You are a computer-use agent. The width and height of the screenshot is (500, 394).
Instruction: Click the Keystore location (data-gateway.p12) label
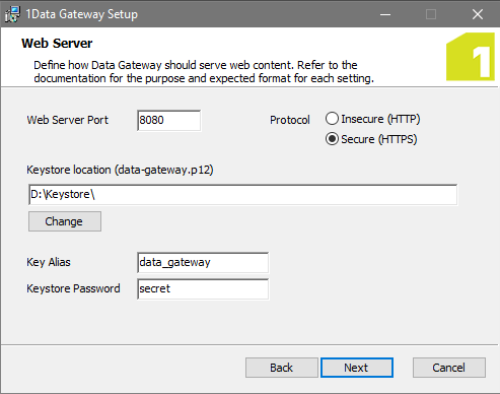tap(120, 170)
